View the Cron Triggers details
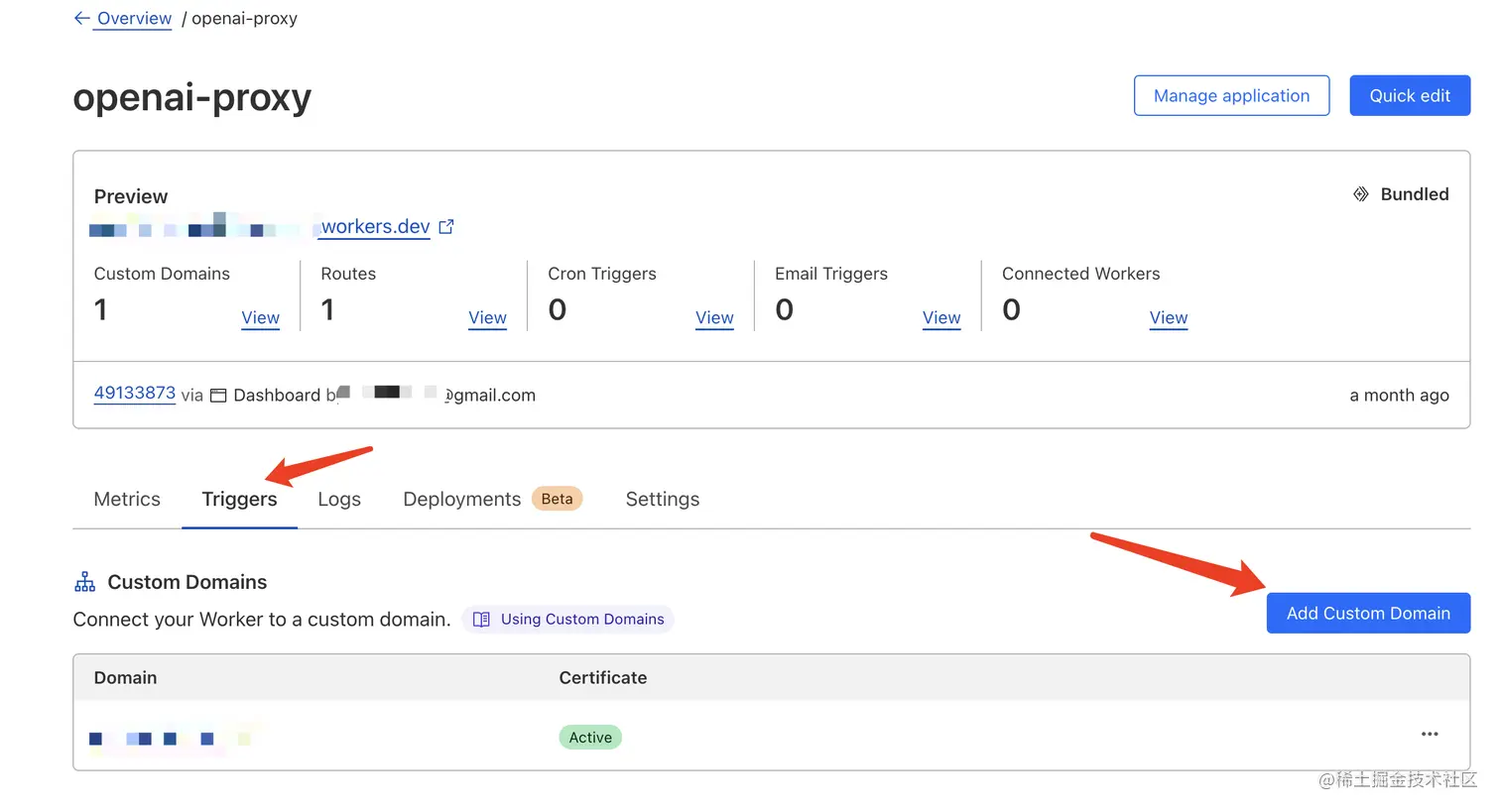This screenshot has height=812, width=1500. point(714,317)
